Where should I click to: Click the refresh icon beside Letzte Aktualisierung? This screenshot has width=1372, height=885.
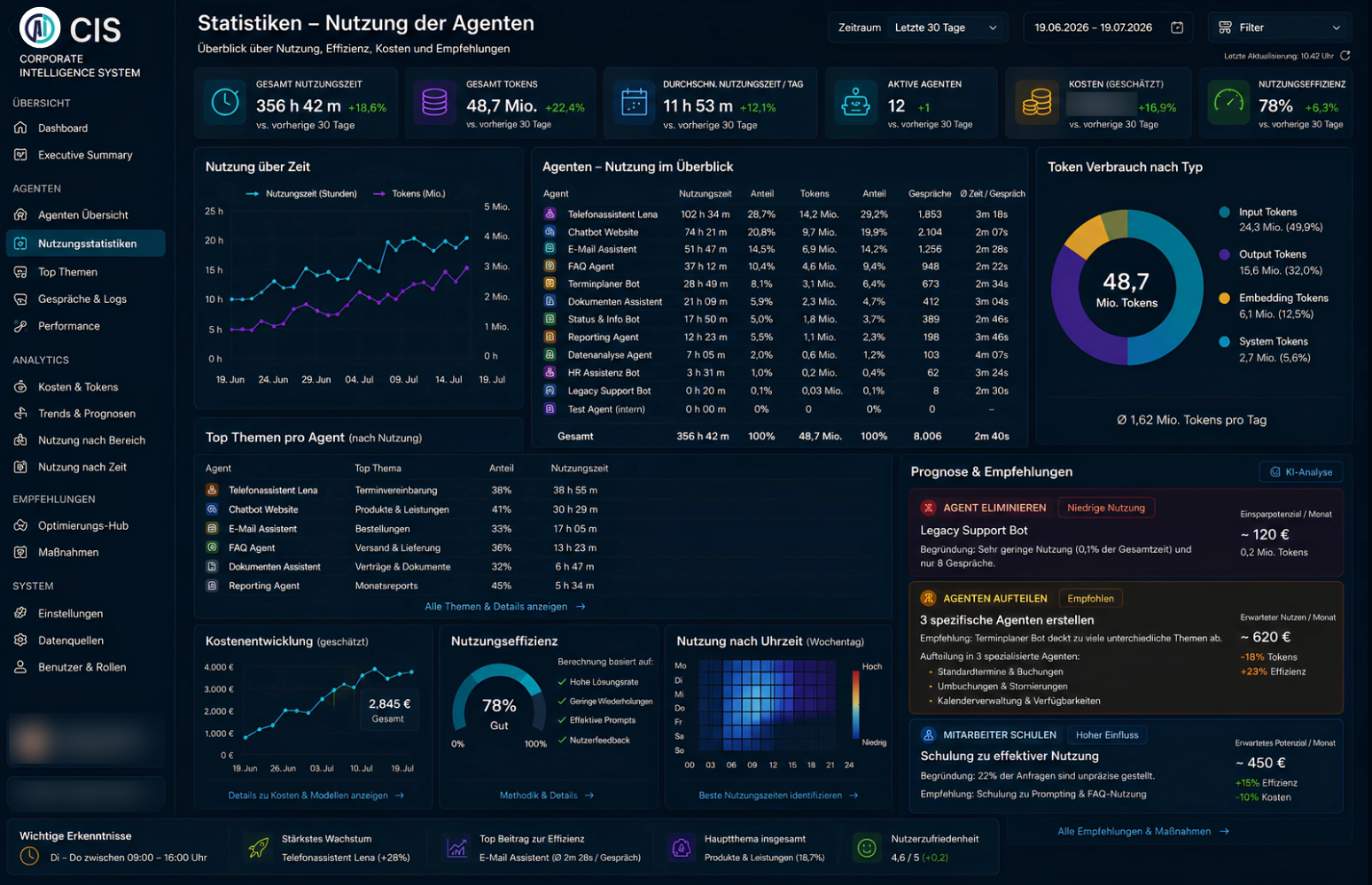1345,56
